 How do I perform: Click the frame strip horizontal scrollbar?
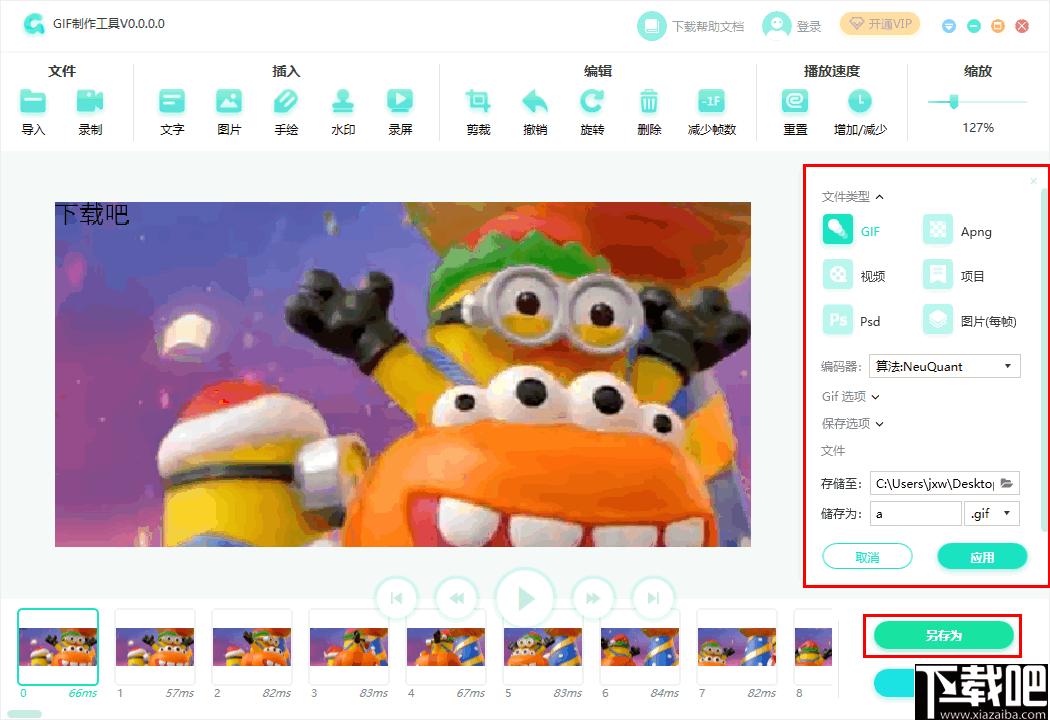tap(24, 714)
